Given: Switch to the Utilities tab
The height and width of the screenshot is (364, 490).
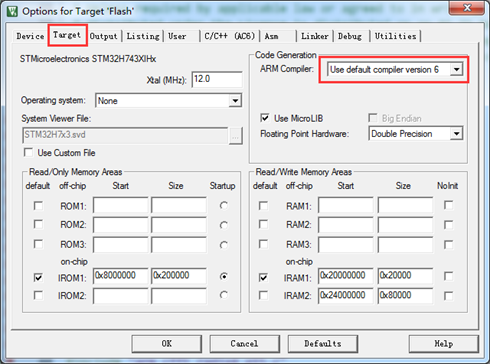Looking at the screenshot, I should click(x=395, y=36).
